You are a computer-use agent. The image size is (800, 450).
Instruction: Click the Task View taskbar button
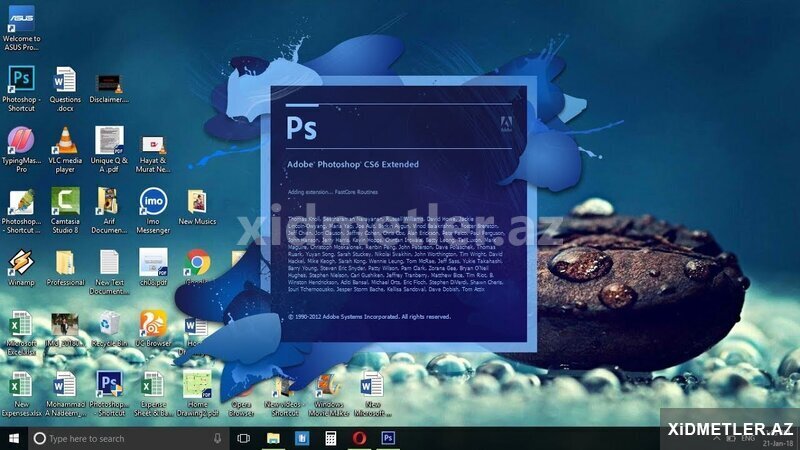click(243, 438)
